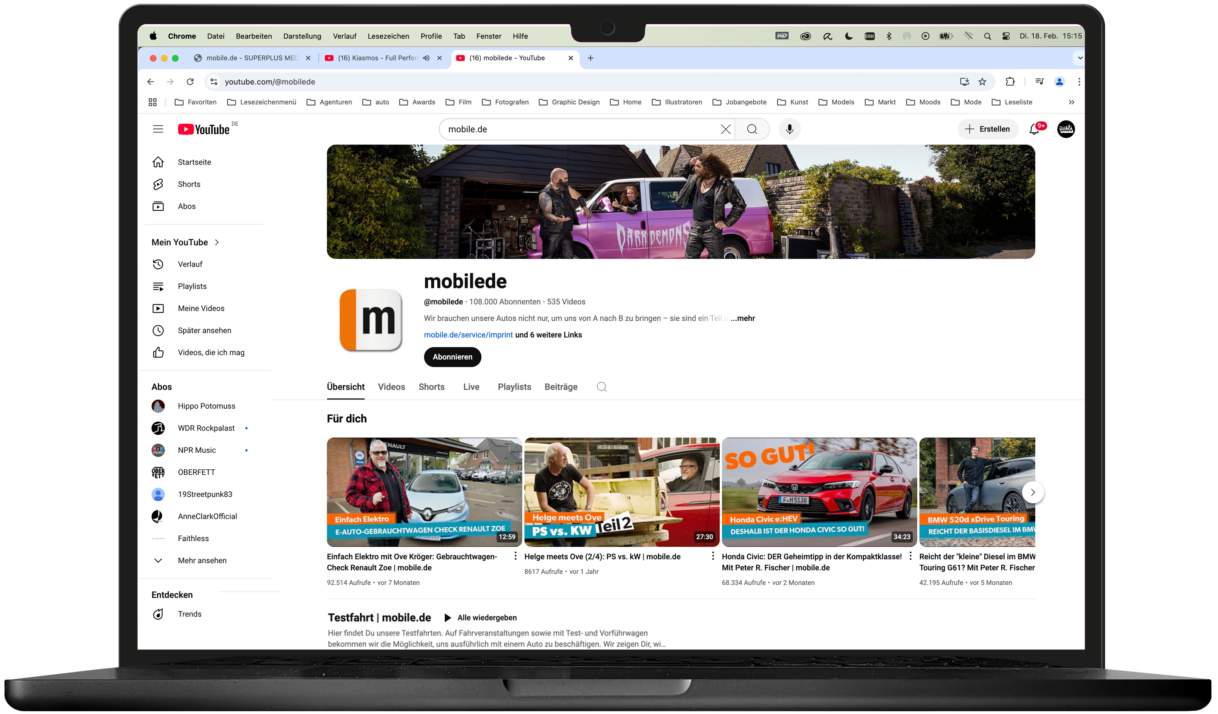Start voice search with the microphone icon
Image resolution: width=1218 pixels, height=714 pixels.
[790, 129]
